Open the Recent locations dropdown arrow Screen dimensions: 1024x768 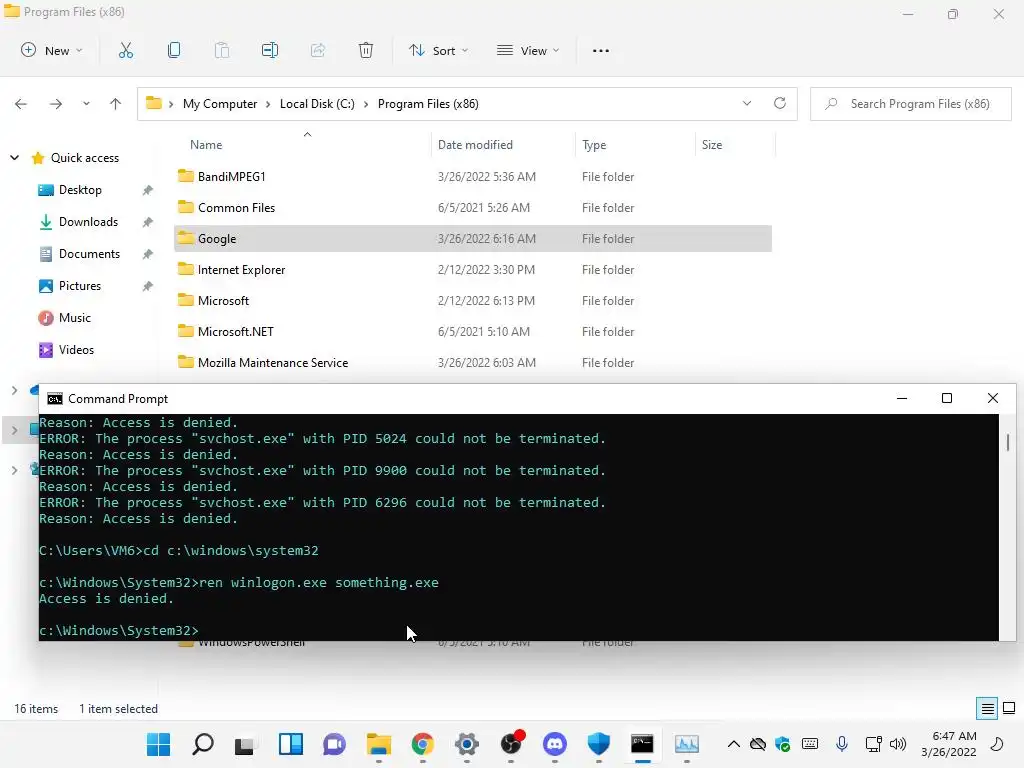pyautogui.click(x=86, y=104)
